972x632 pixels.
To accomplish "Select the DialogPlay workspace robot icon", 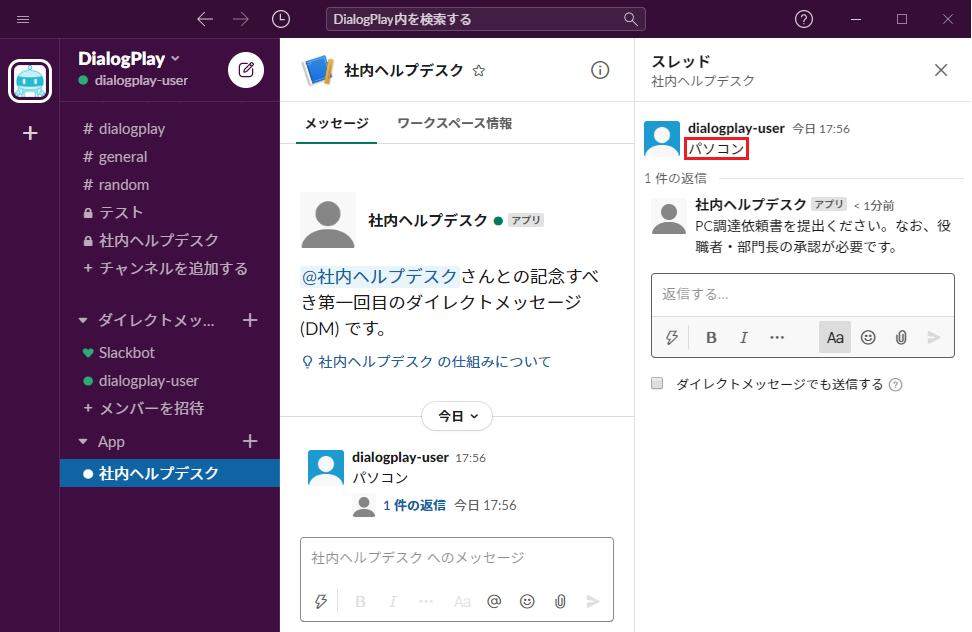I will (30, 81).
